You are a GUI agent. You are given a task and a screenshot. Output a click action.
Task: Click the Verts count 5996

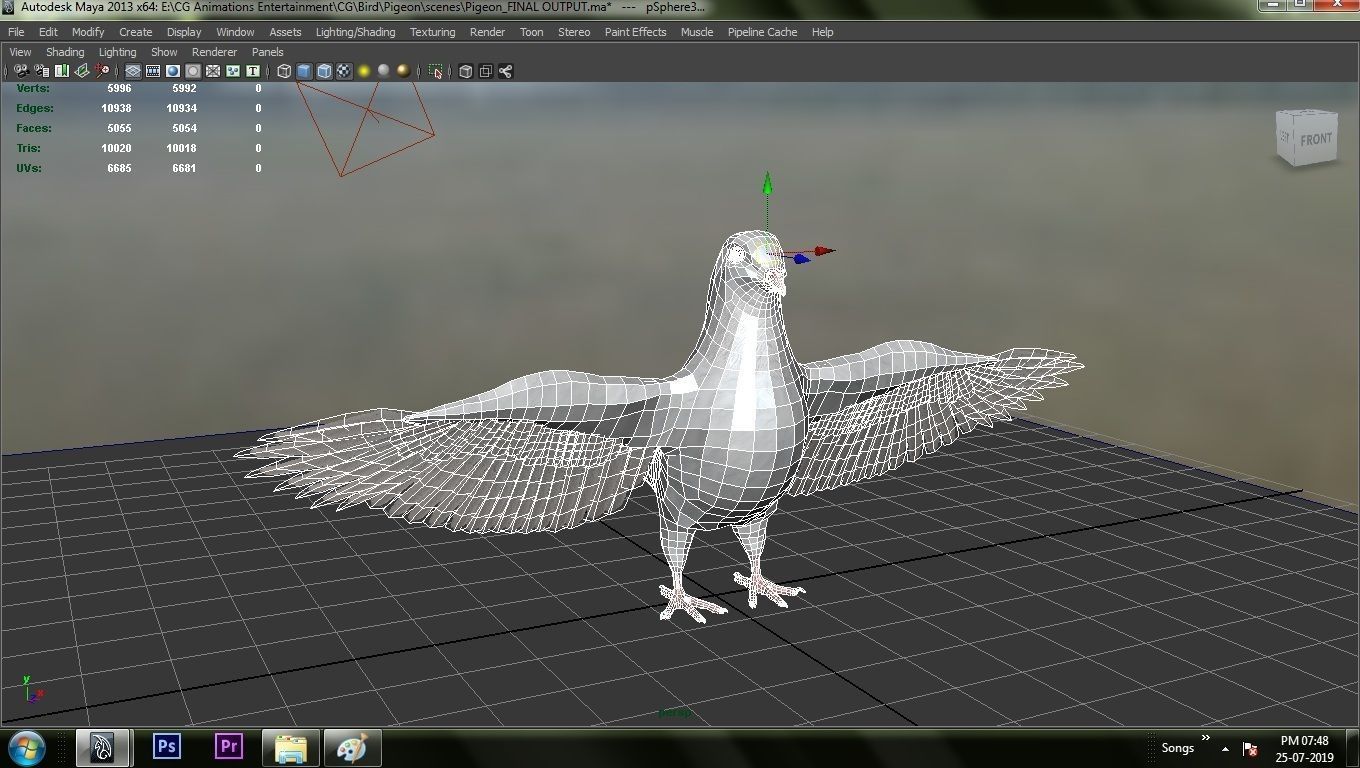coord(119,88)
